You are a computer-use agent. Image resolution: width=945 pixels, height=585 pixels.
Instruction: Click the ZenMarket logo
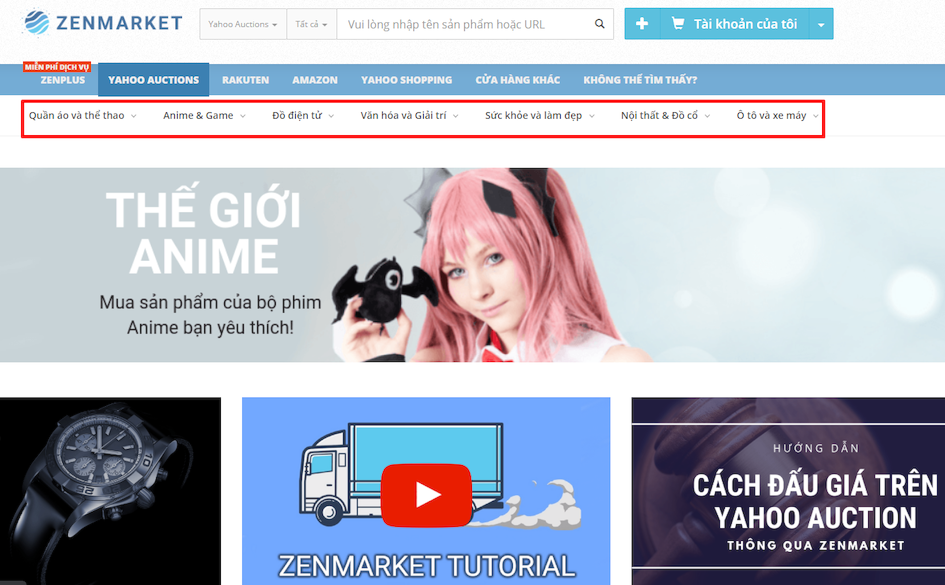point(103,23)
